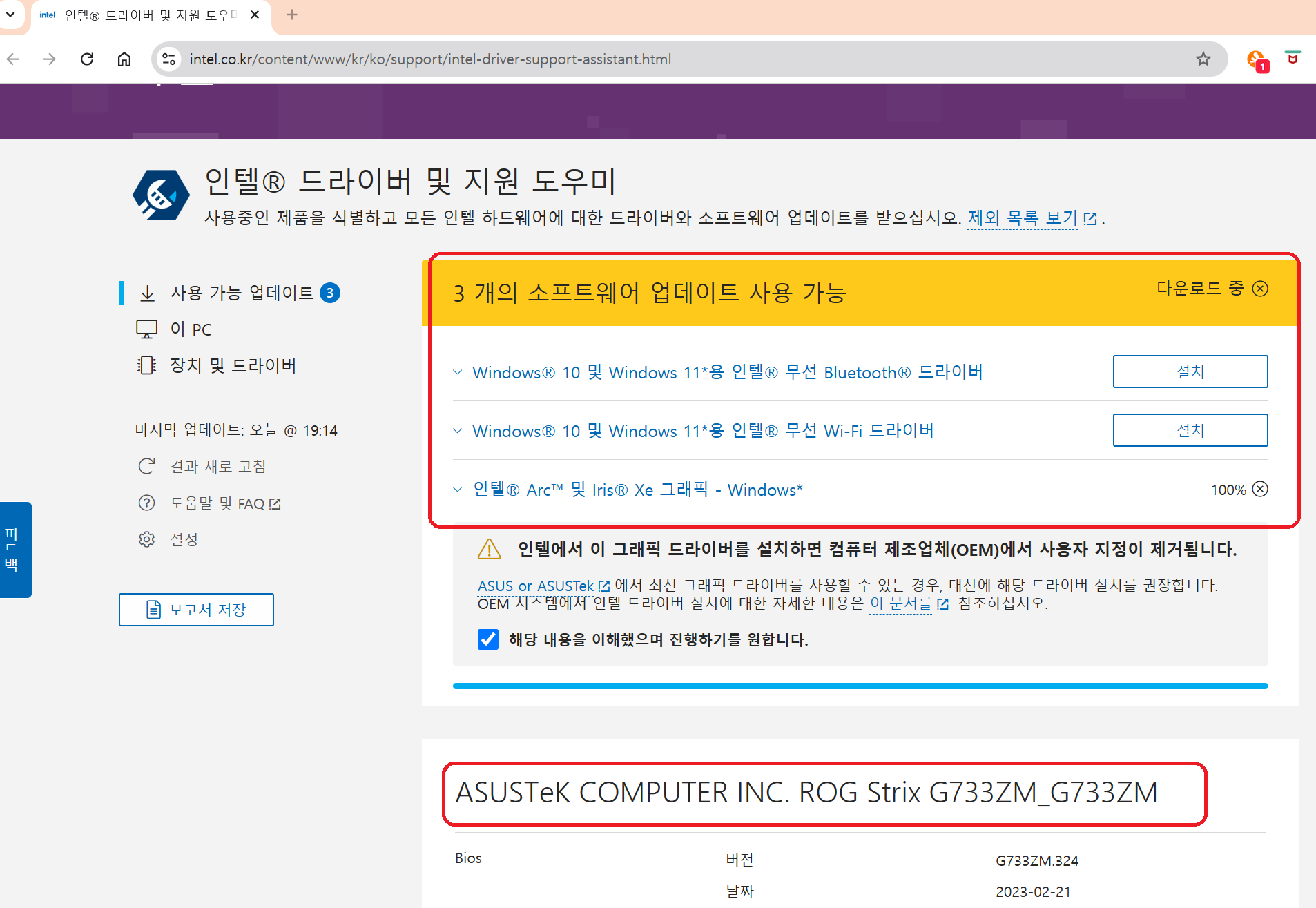Click the Bios row label
Screen dimensions: 1316x908
(468, 858)
